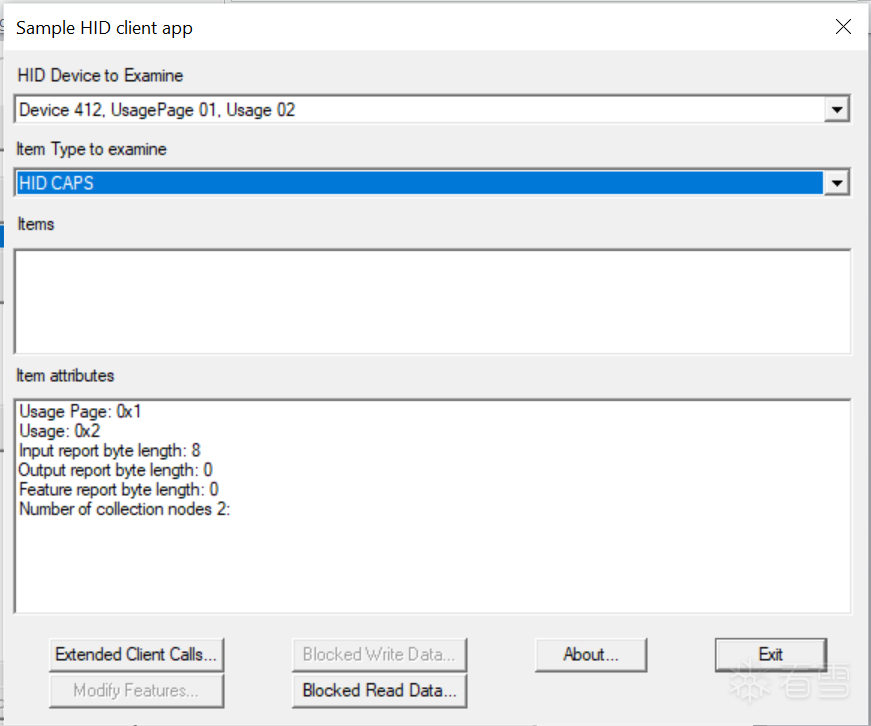Click the 'Number of collection nodes 2:' line
The width and height of the screenshot is (871, 726).
(125, 509)
